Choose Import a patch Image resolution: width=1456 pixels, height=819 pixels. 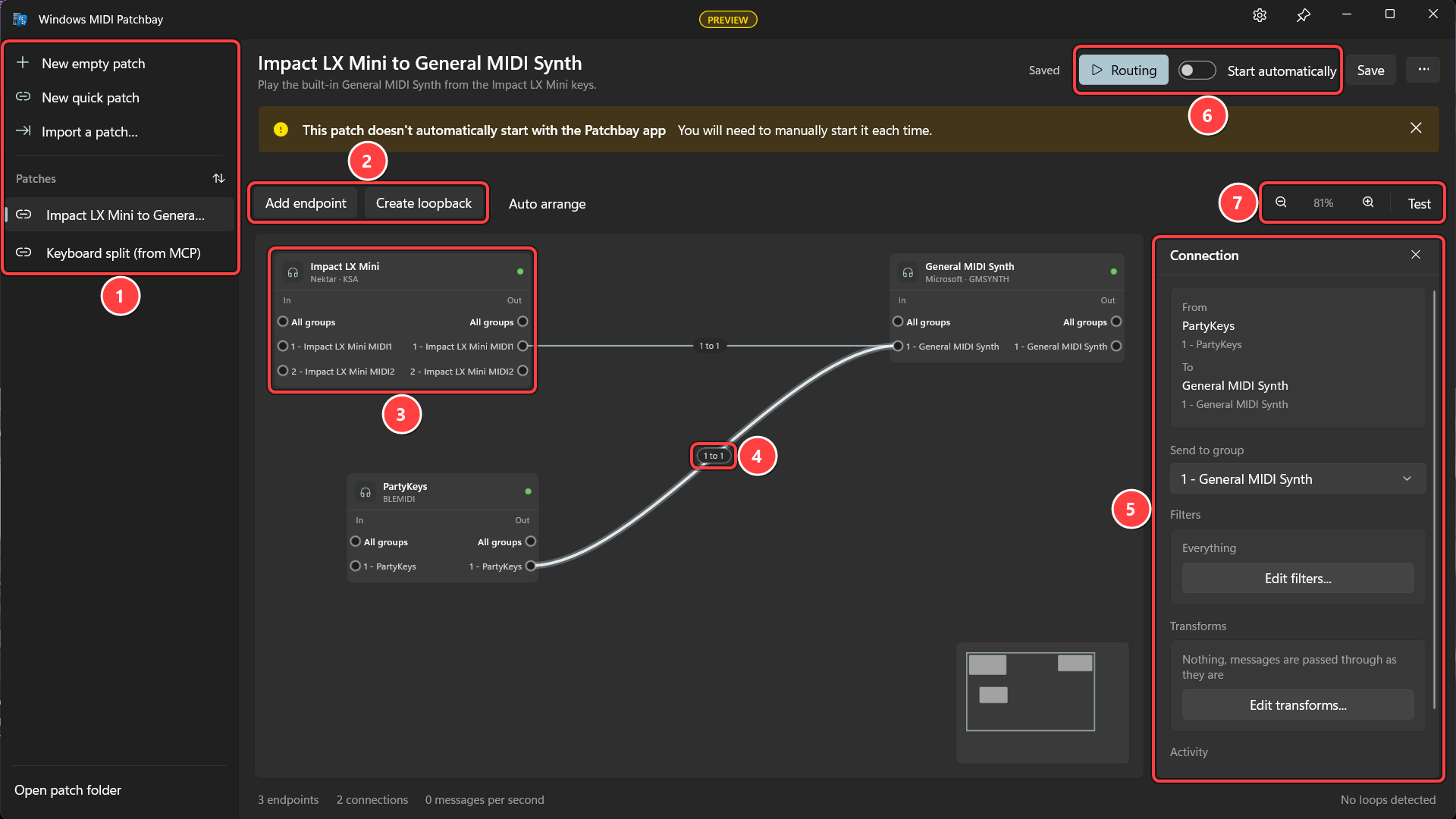tap(120, 131)
